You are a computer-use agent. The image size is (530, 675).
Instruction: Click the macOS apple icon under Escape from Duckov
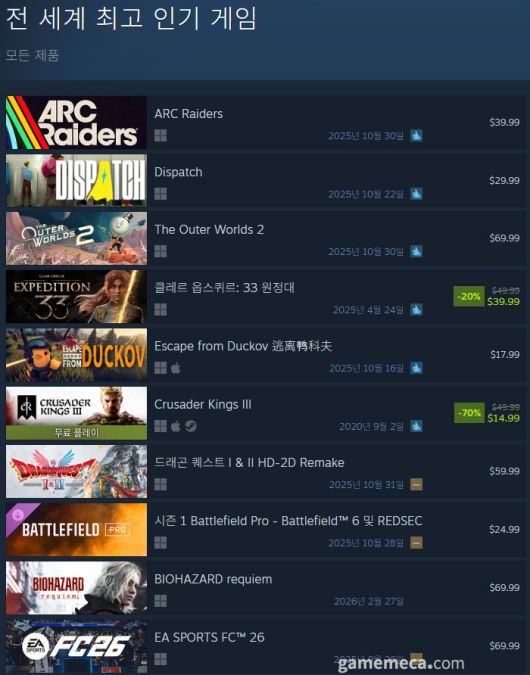(x=176, y=368)
